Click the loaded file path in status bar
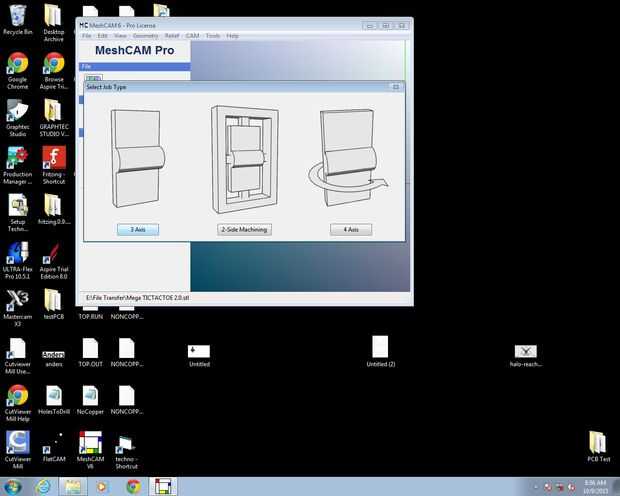 [x=138, y=297]
